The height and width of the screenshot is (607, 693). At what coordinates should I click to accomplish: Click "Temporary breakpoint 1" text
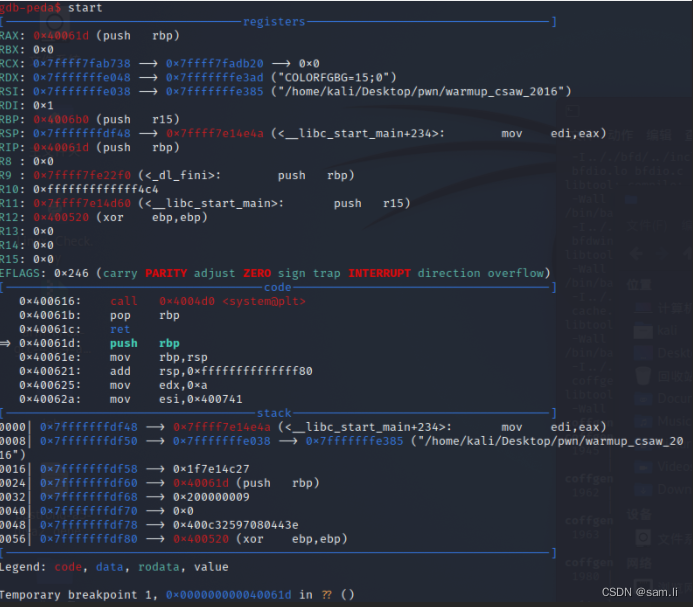pyautogui.click(x=77, y=595)
